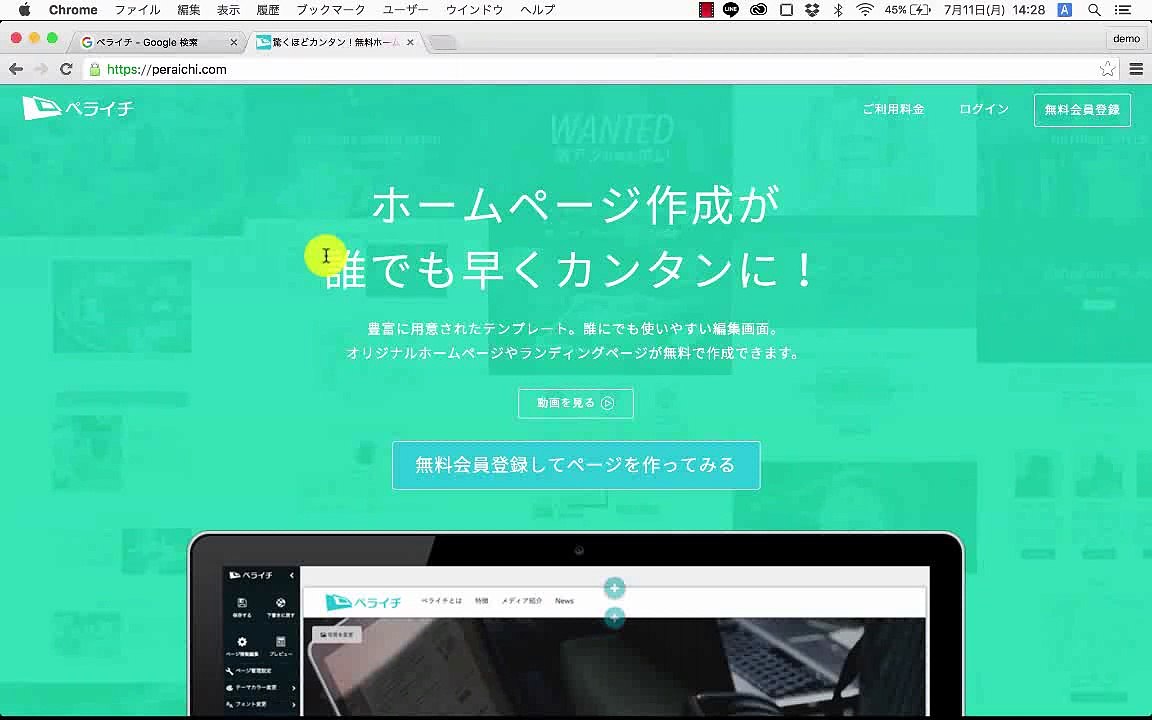
Task: Open Bluetooth status in menu bar
Action: point(838,10)
